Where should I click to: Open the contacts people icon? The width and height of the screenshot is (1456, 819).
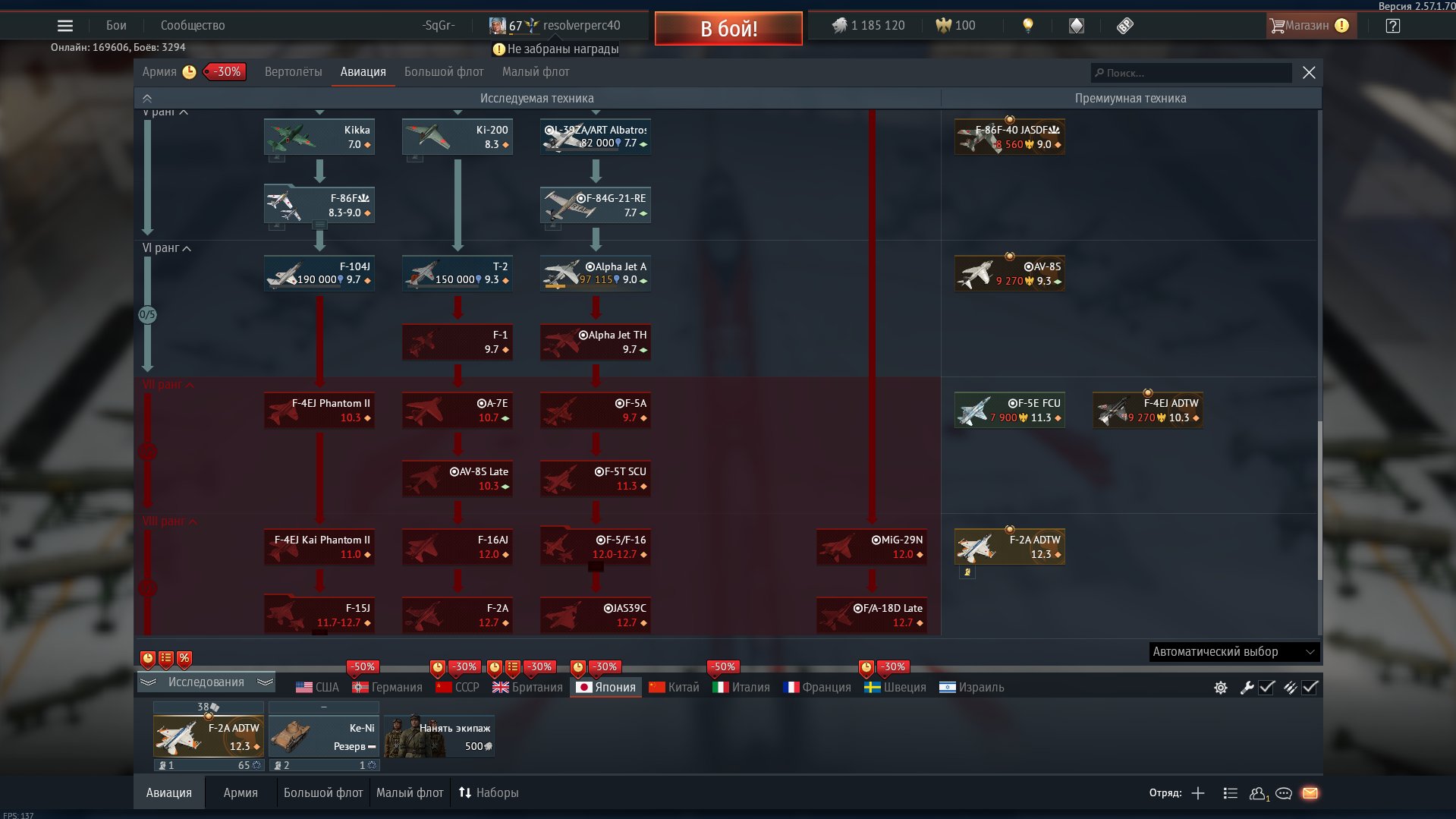coord(1259,793)
